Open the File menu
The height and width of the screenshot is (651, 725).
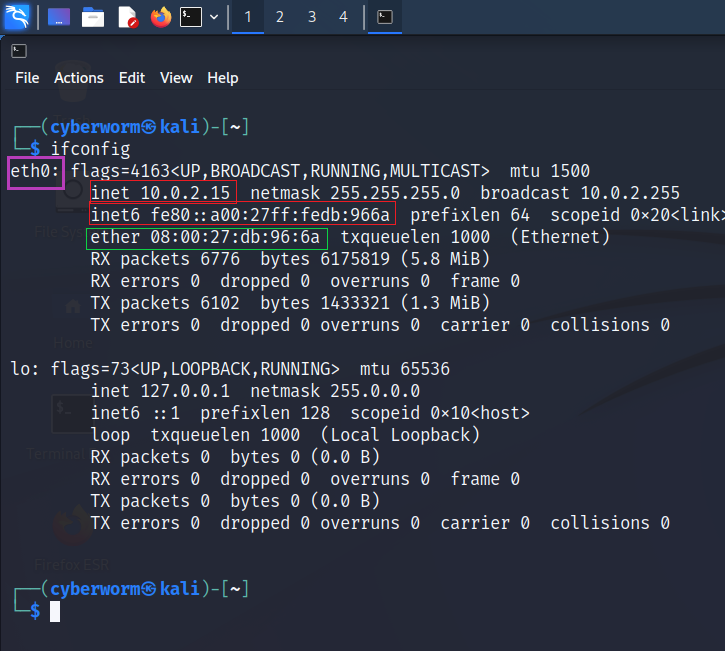tap(27, 78)
